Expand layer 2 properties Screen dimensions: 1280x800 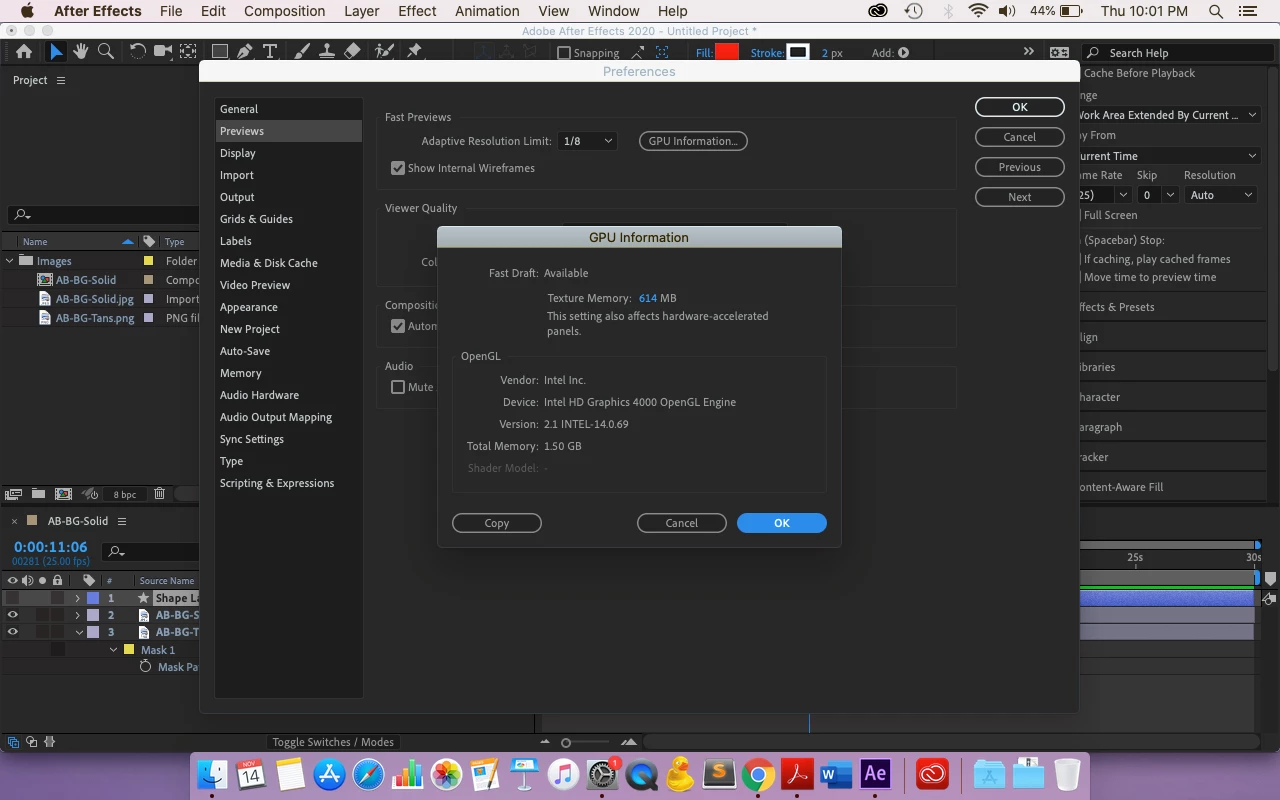point(77,615)
